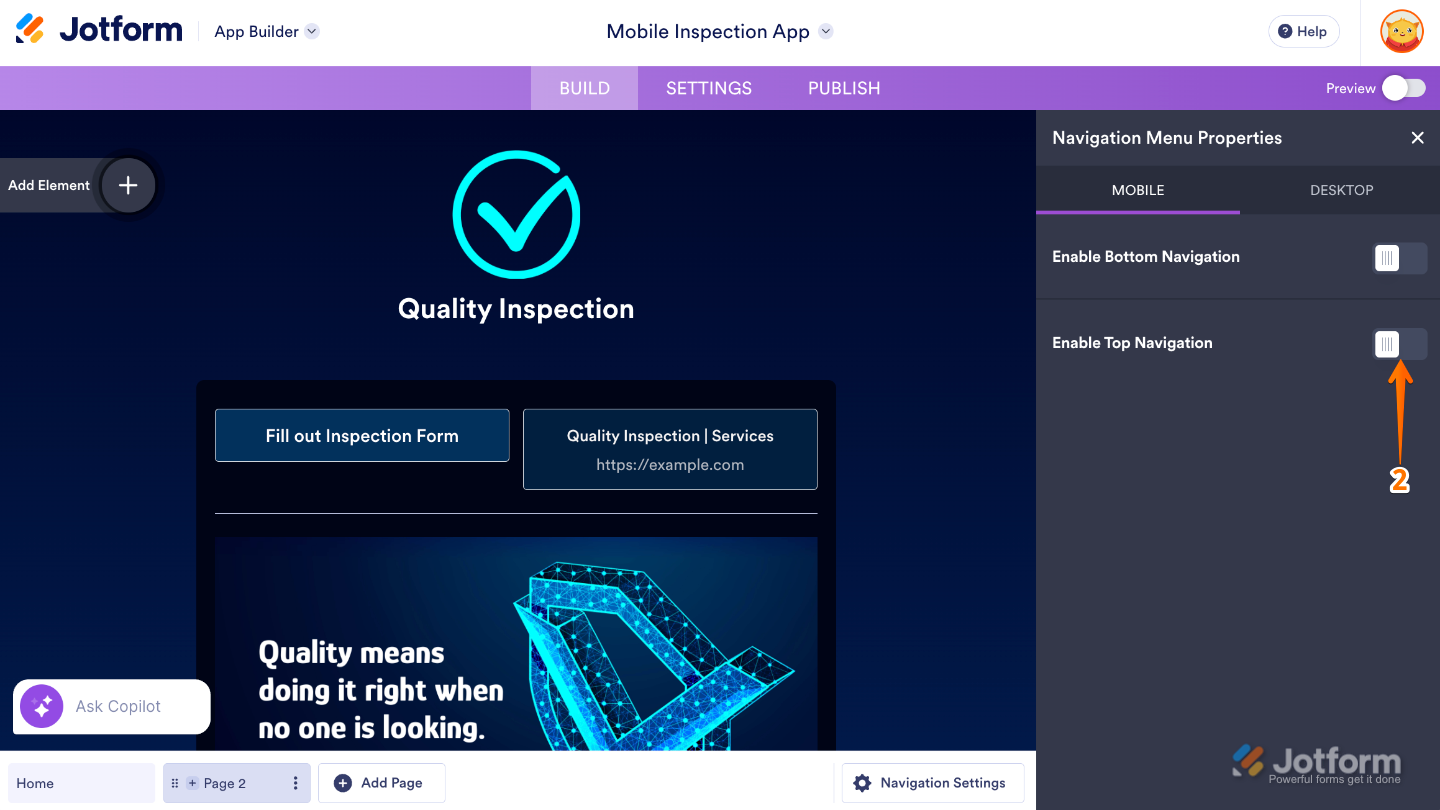Open Page 2 three-dot options menu
Screen dimensions: 1440x810
(x=295, y=783)
